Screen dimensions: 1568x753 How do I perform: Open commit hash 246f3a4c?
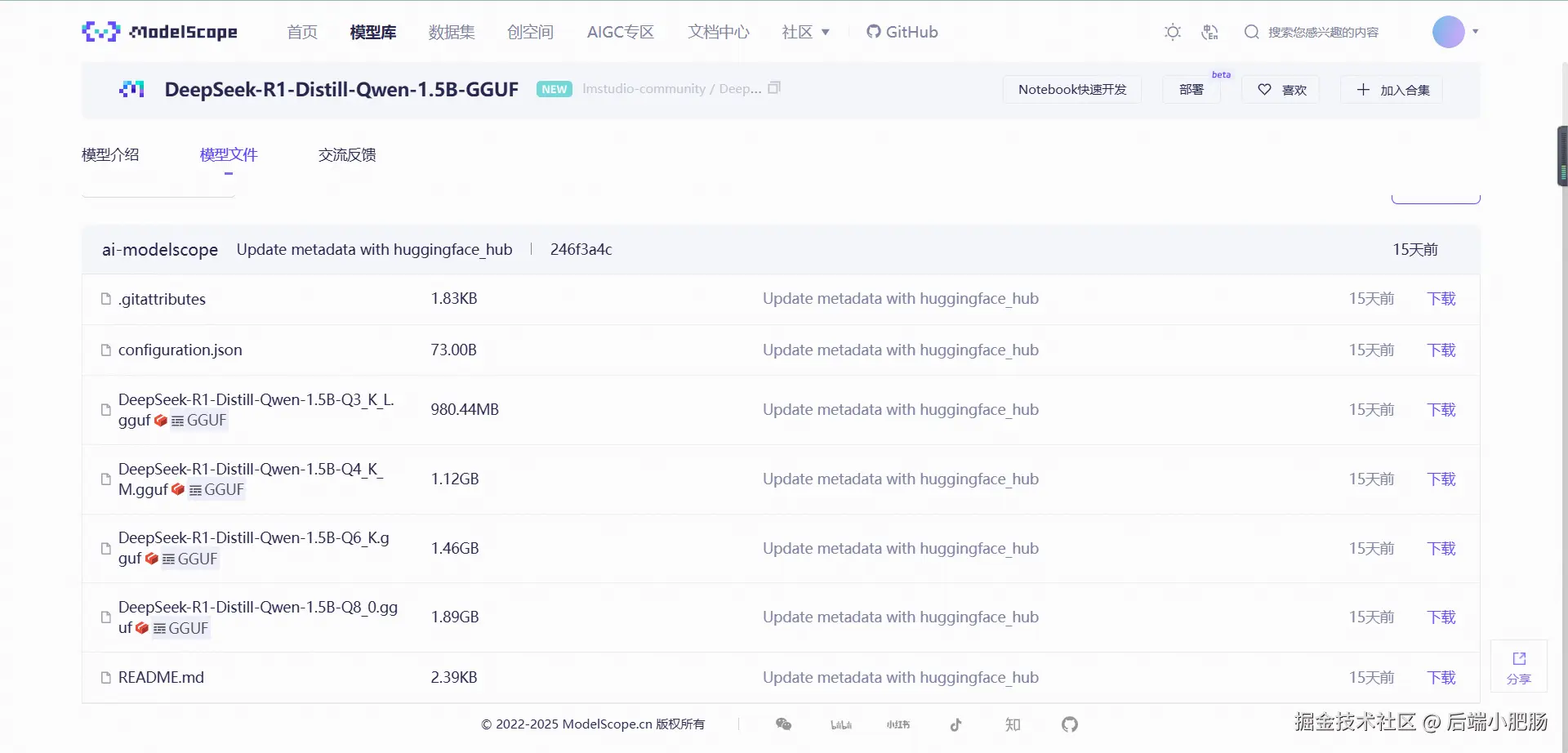click(x=581, y=250)
